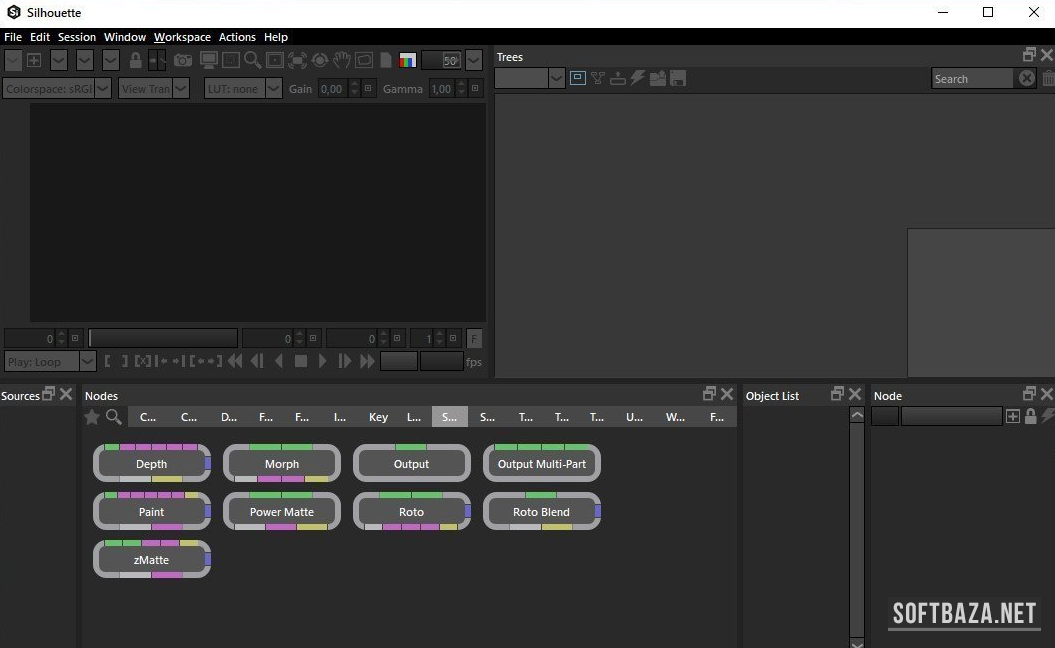Click the star favorites icon in Nodes
The width and height of the screenshot is (1055, 648).
tap(92, 417)
